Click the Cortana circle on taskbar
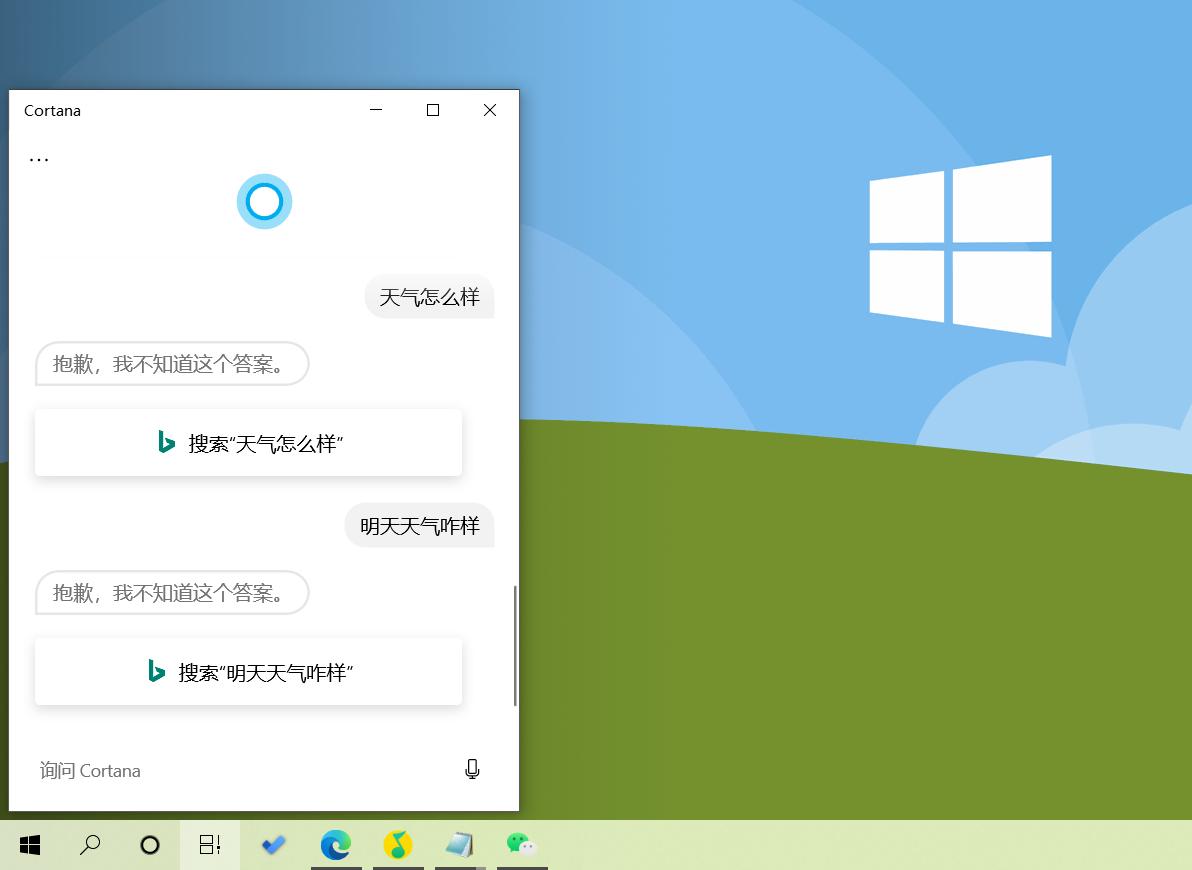 150,845
